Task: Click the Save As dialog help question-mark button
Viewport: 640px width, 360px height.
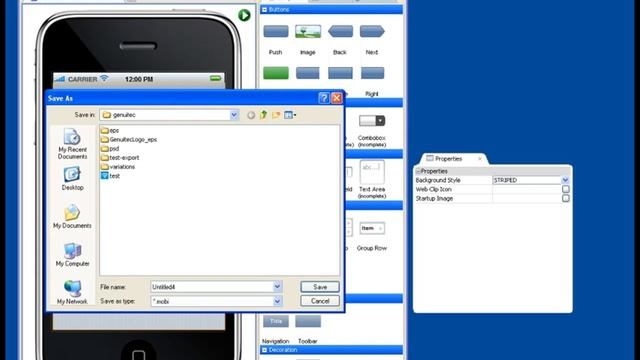Action: coord(324,98)
